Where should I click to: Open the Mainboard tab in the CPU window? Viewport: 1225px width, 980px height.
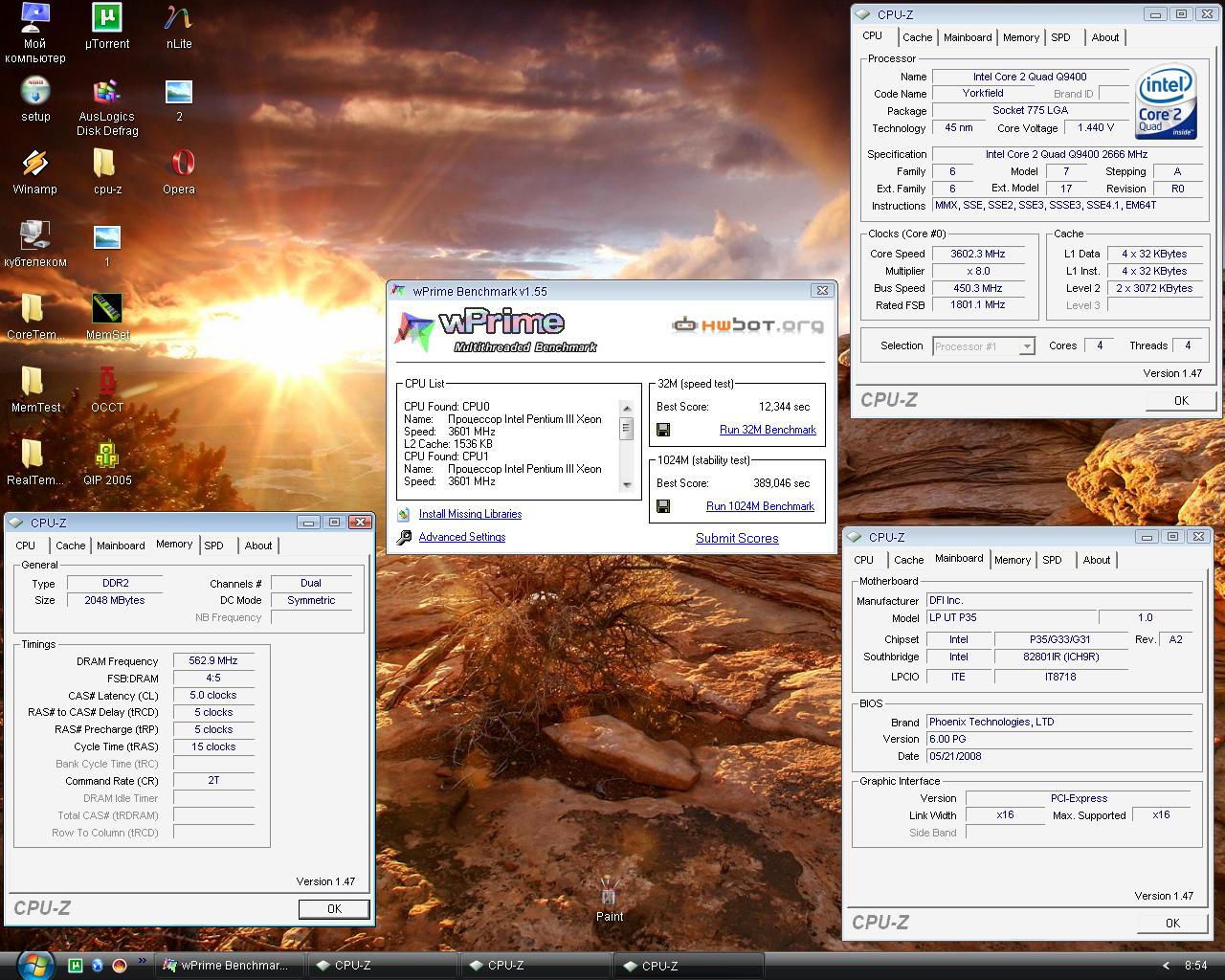[x=968, y=37]
